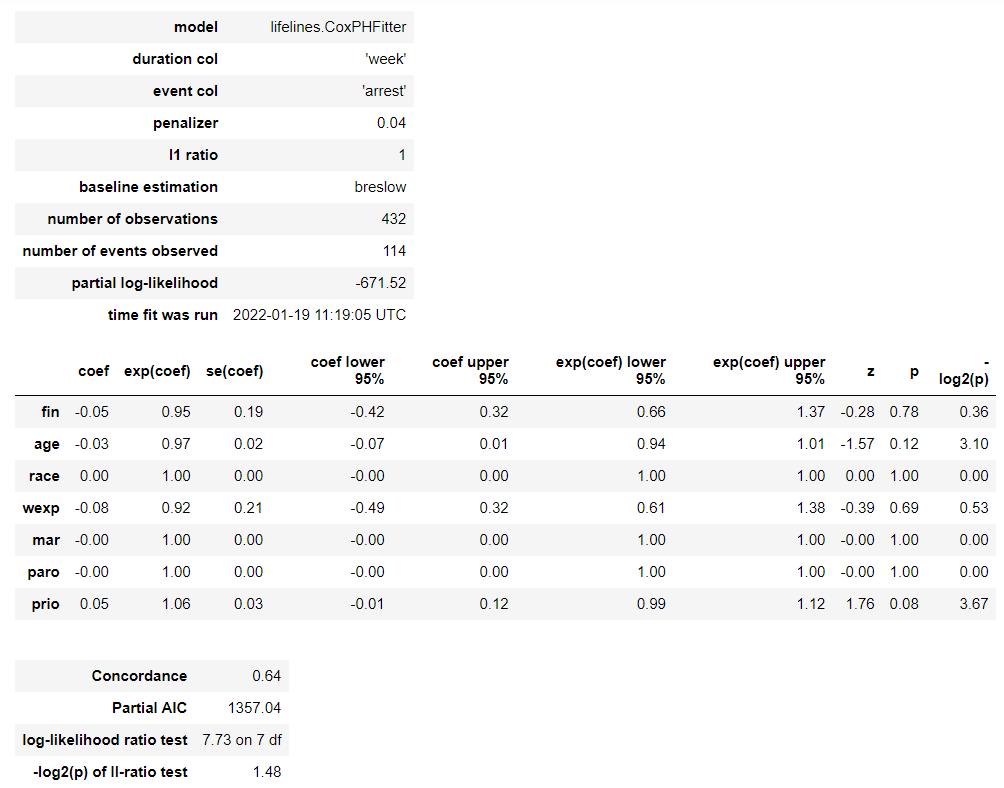Click the baseline estimation value 'breslow'

coord(380,187)
